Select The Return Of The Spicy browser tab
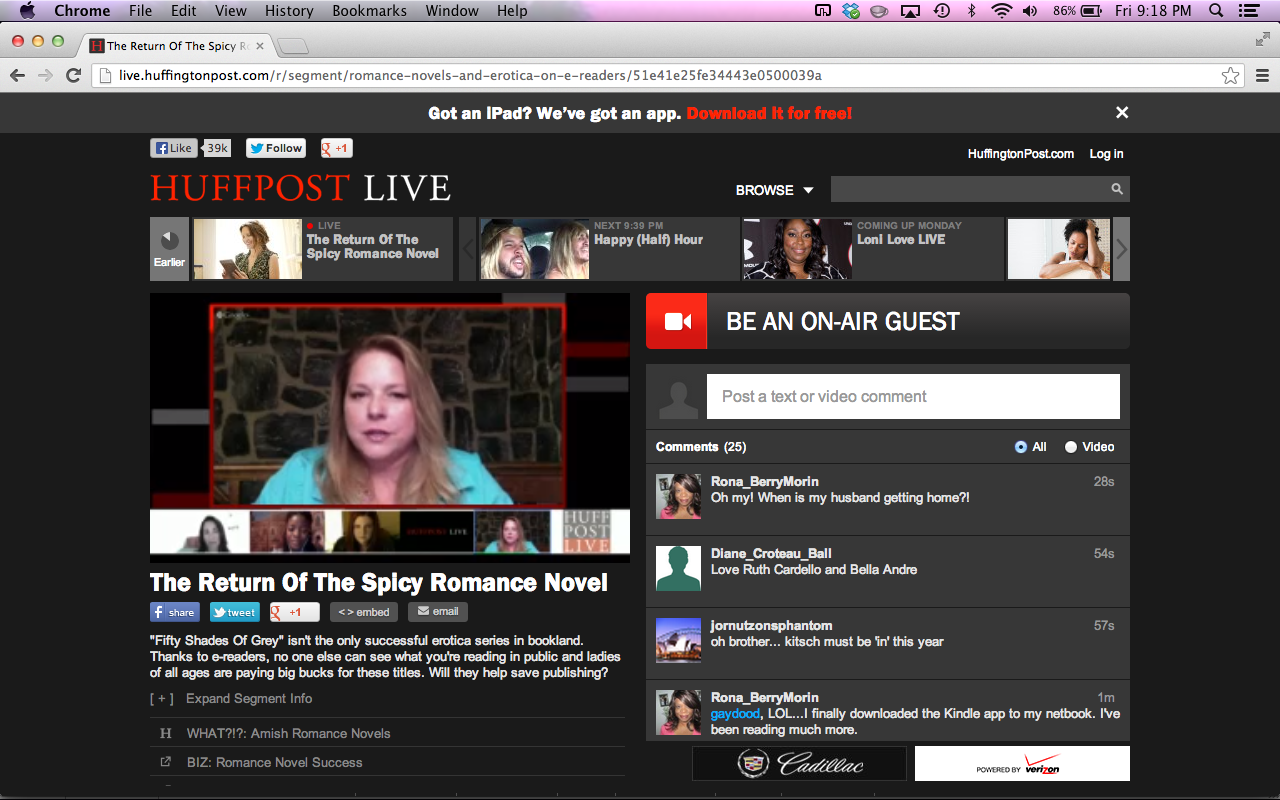Viewport: 1280px width, 800px height. pyautogui.click(x=175, y=46)
